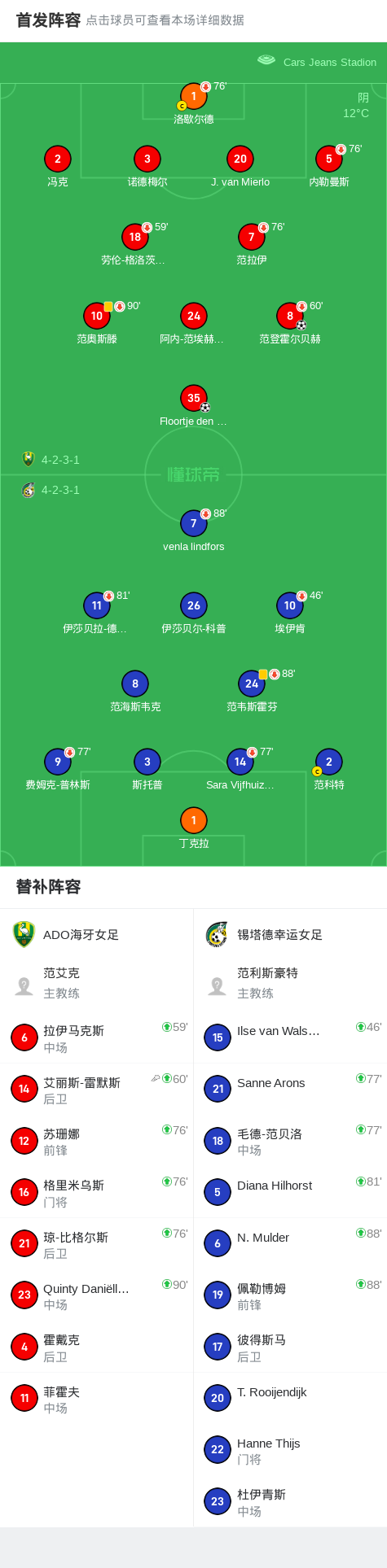
Task: Open substitute Ilse van Wals number 15 row
Action: pos(290,1037)
